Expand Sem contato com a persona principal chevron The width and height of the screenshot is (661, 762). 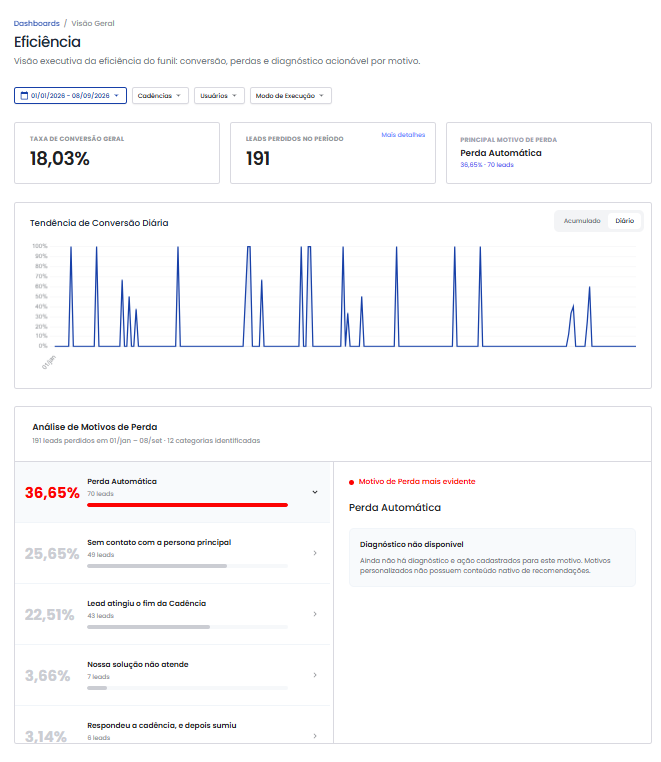click(315, 553)
